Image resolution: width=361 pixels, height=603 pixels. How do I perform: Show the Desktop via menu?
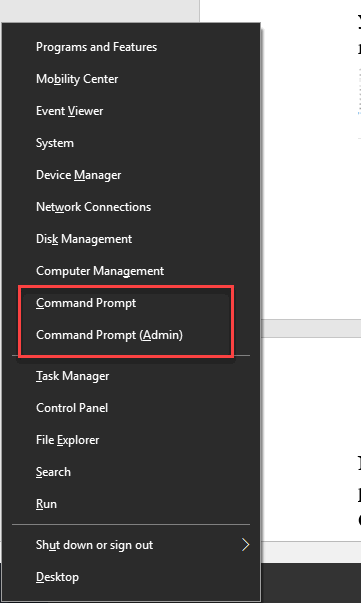tap(131, 577)
